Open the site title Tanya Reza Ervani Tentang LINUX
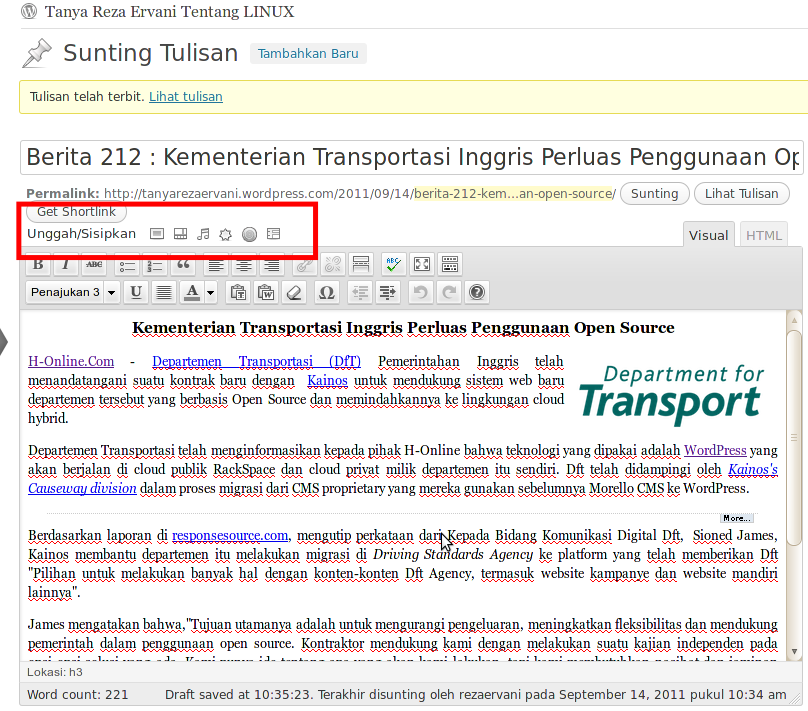 170,12
